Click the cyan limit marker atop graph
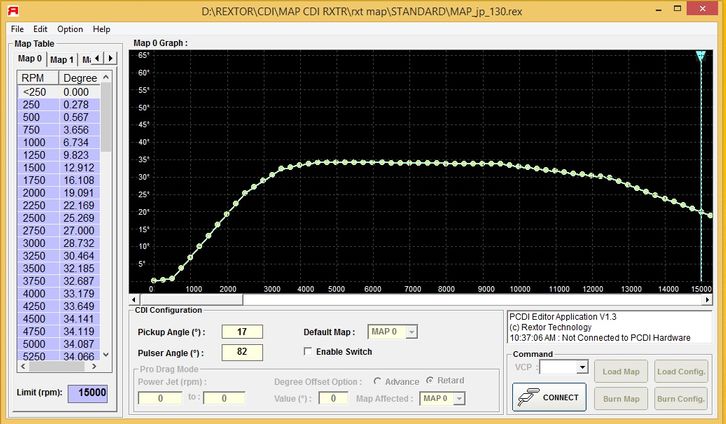726x424 pixels. 701,56
